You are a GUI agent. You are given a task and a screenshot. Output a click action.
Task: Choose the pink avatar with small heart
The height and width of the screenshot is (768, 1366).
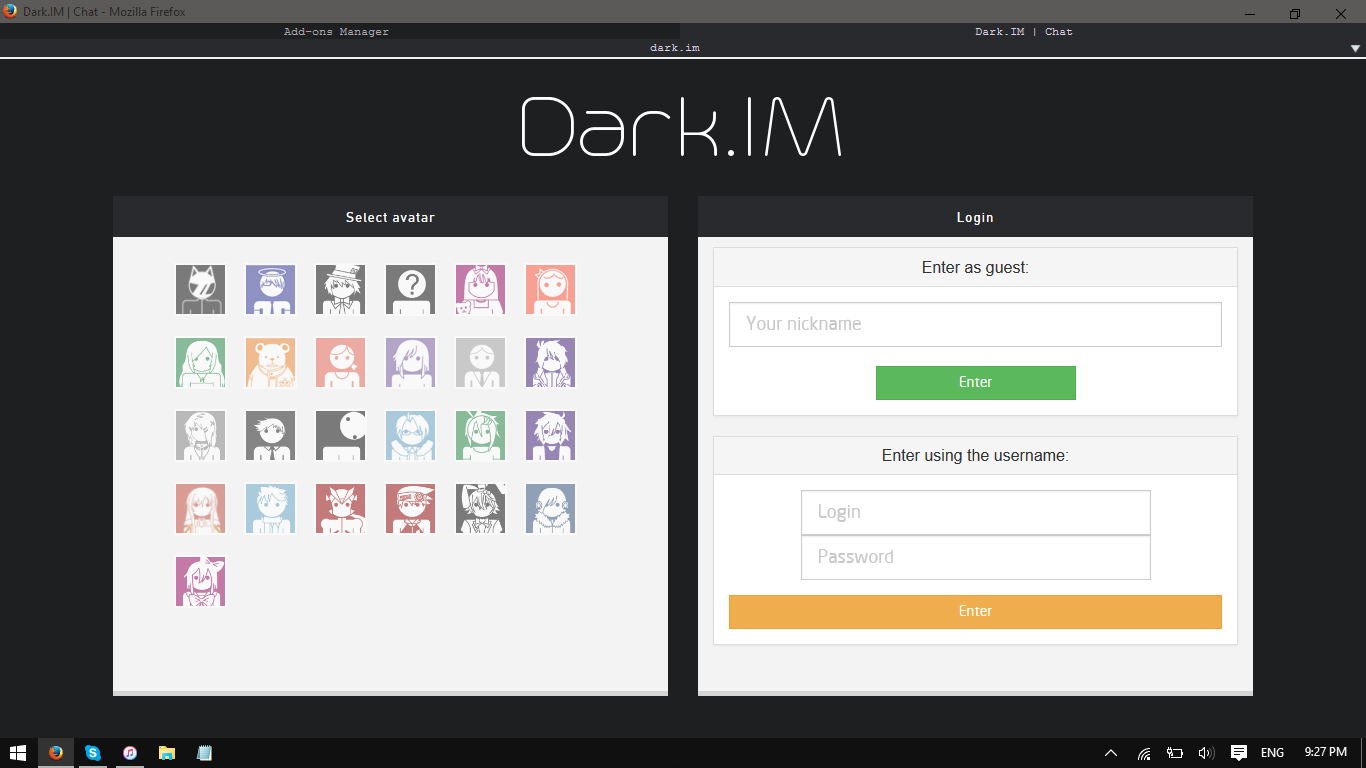340,362
